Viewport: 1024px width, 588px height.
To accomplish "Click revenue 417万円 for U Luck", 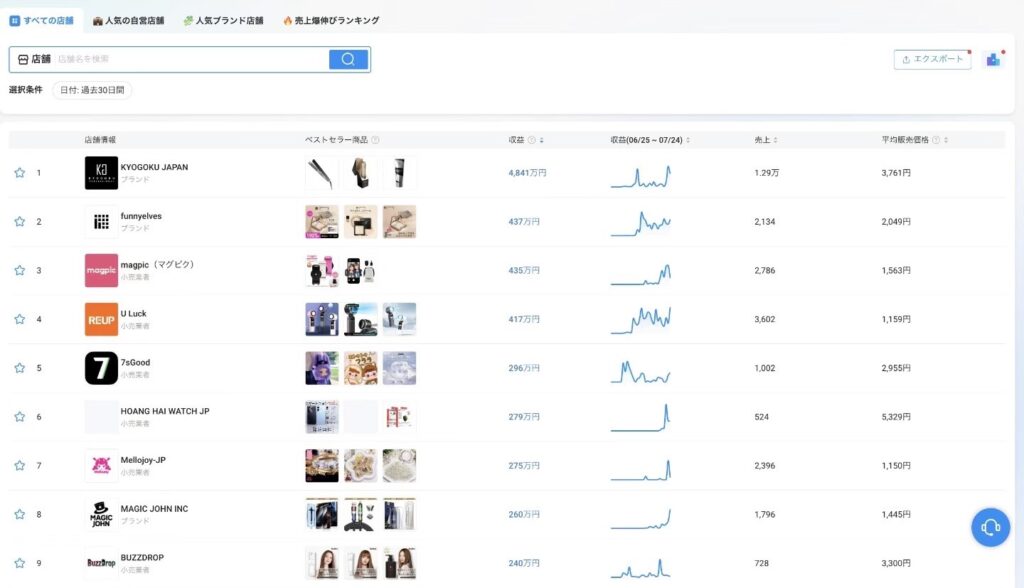I will [524, 319].
